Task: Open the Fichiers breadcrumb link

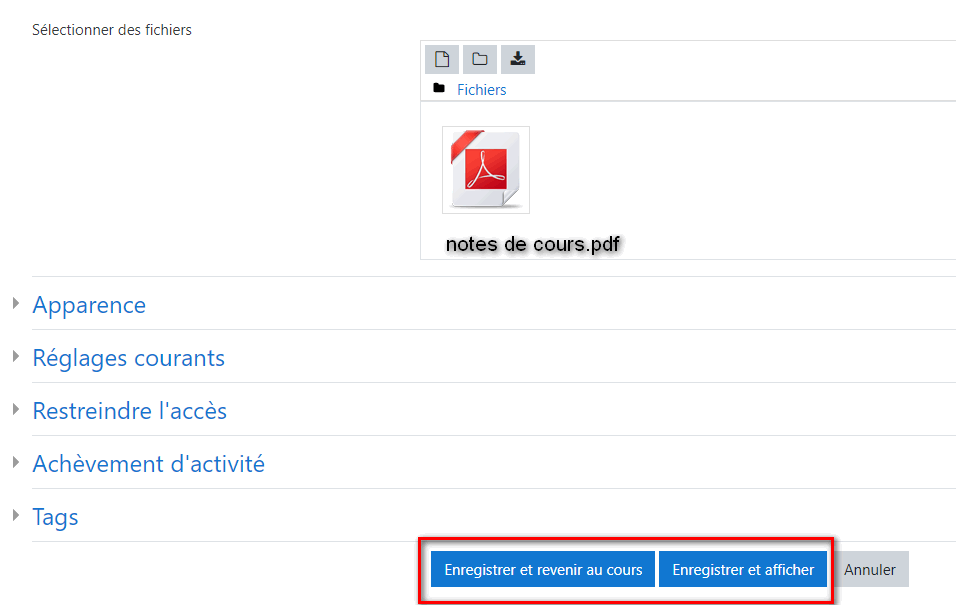Action: coord(482,90)
